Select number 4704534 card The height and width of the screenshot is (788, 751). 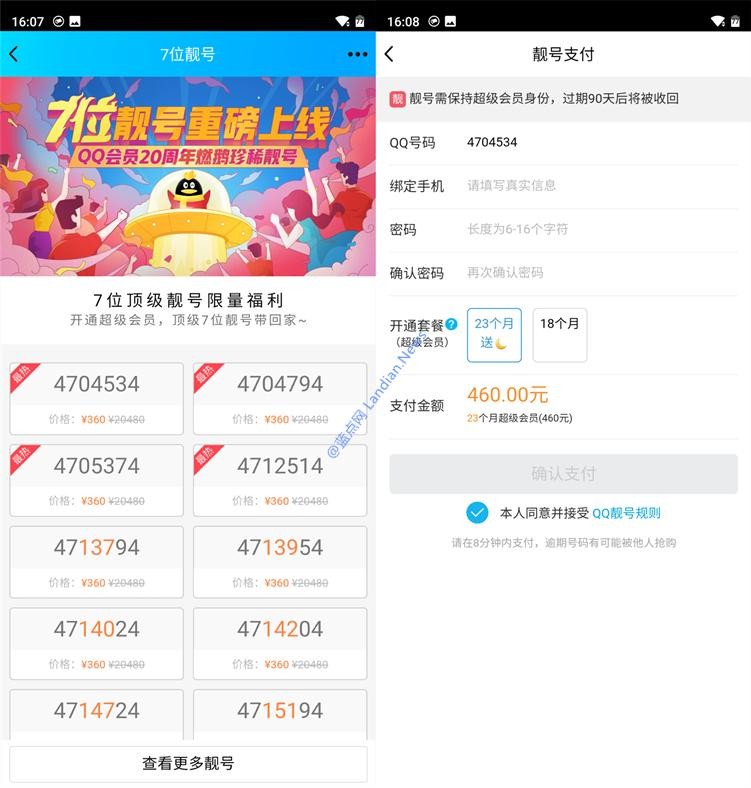tap(97, 399)
